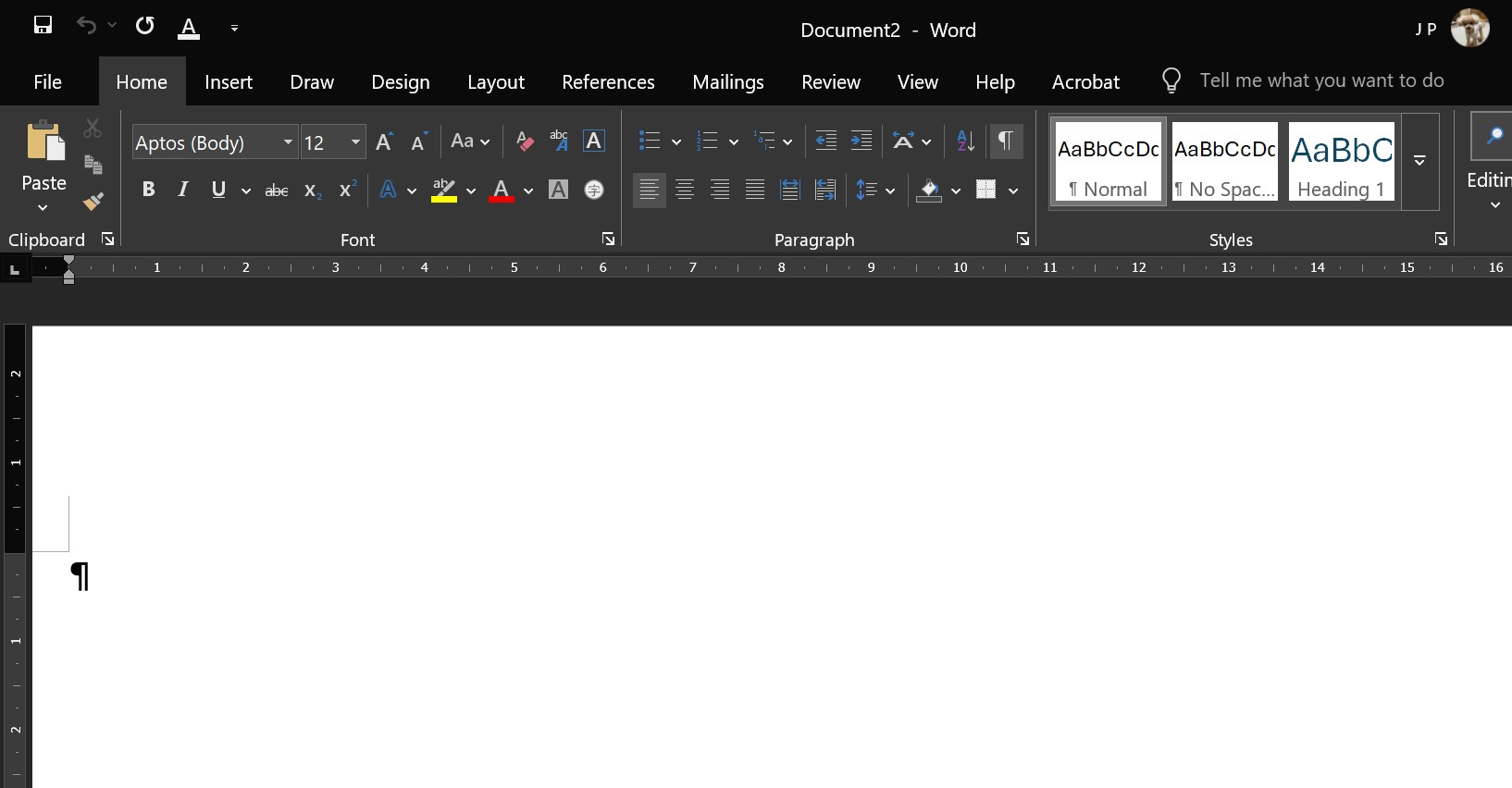1512x788 pixels.
Task: Apply paragraph shading fill color
Action: coord(929,190)
